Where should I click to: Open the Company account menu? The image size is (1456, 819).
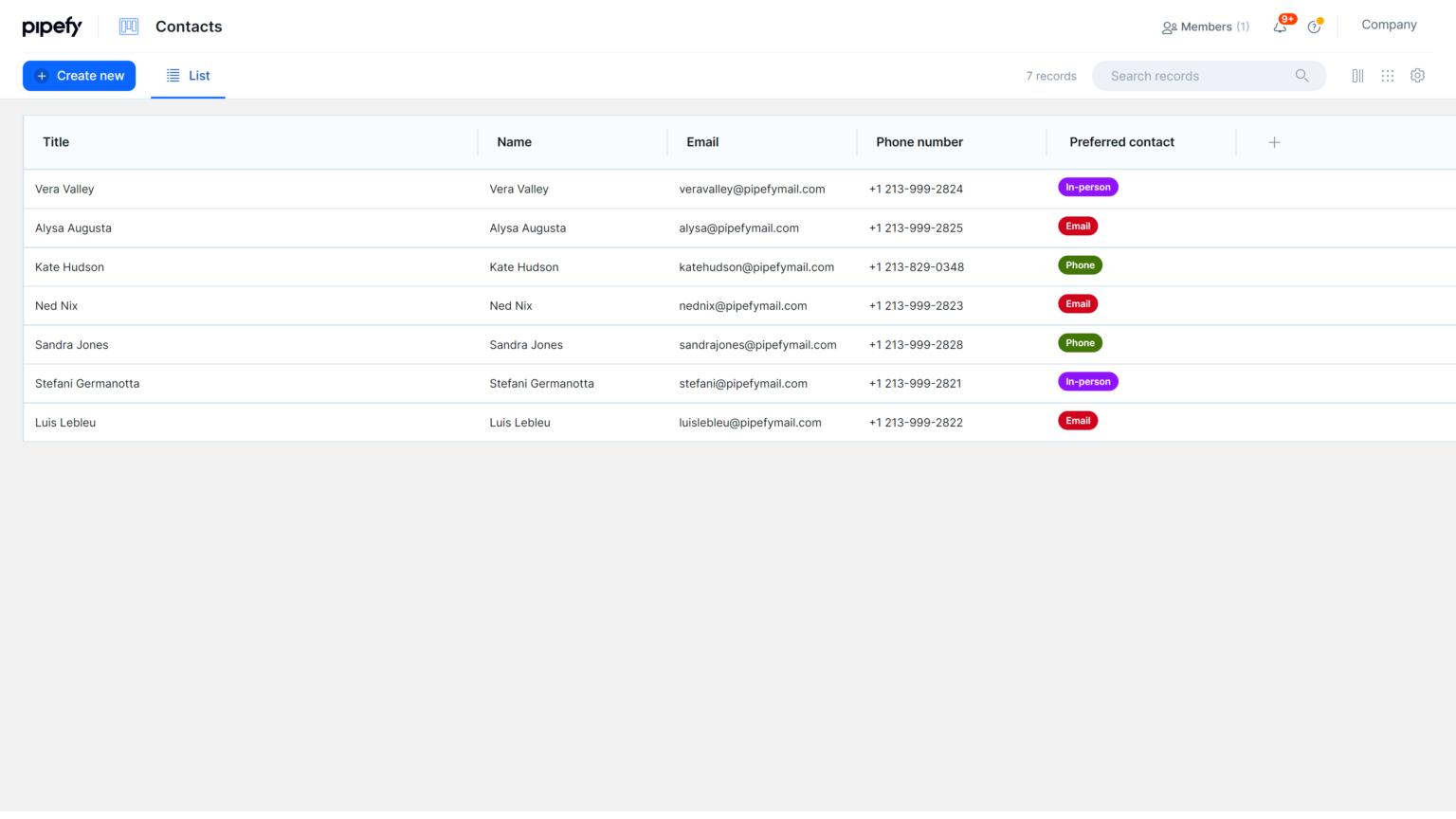[x=1389, y=24]
